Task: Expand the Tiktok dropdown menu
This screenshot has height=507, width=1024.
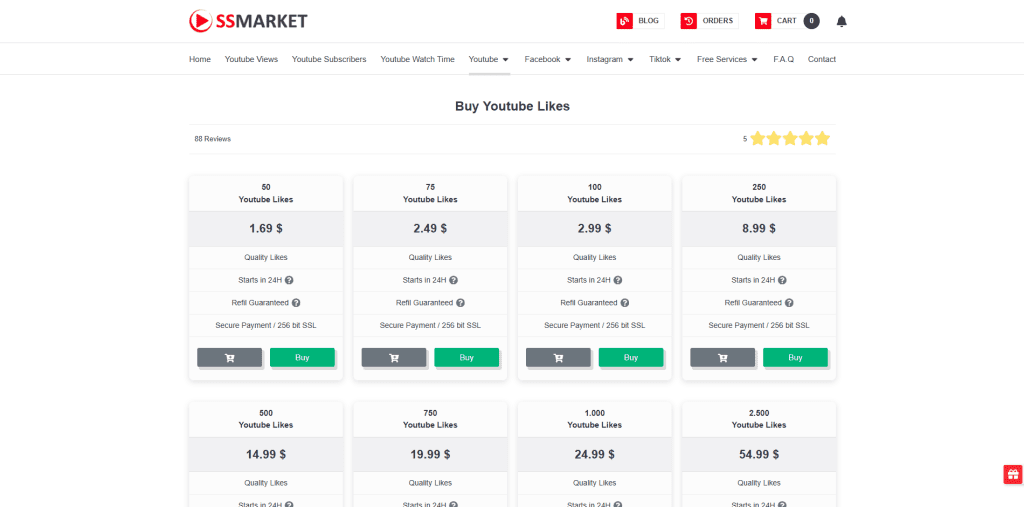Action: [x=665, y=59]
